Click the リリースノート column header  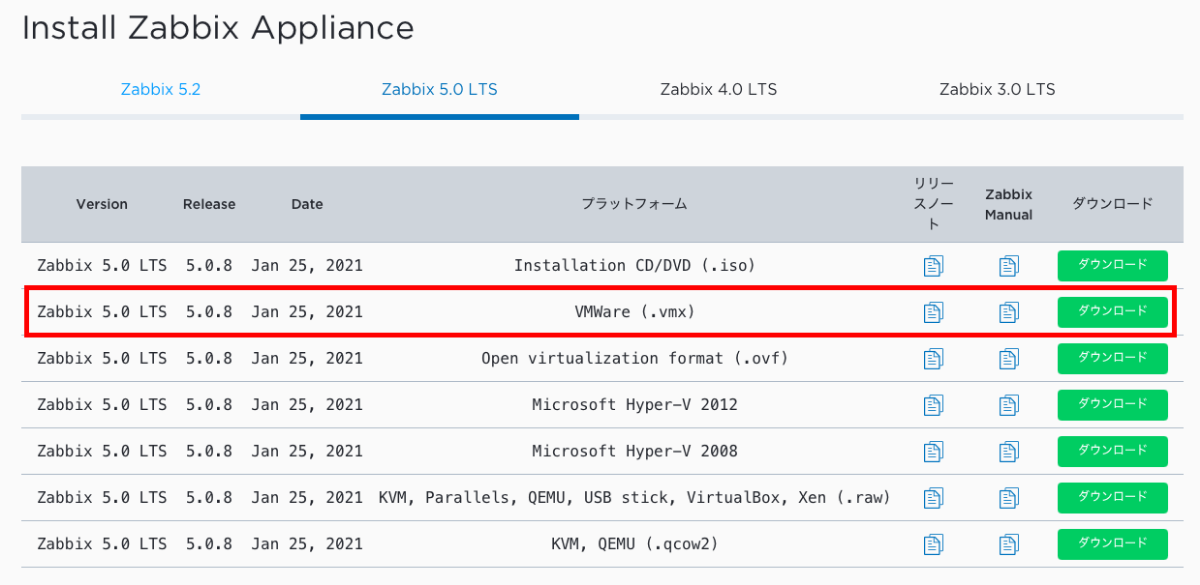[x=934, y=204]
